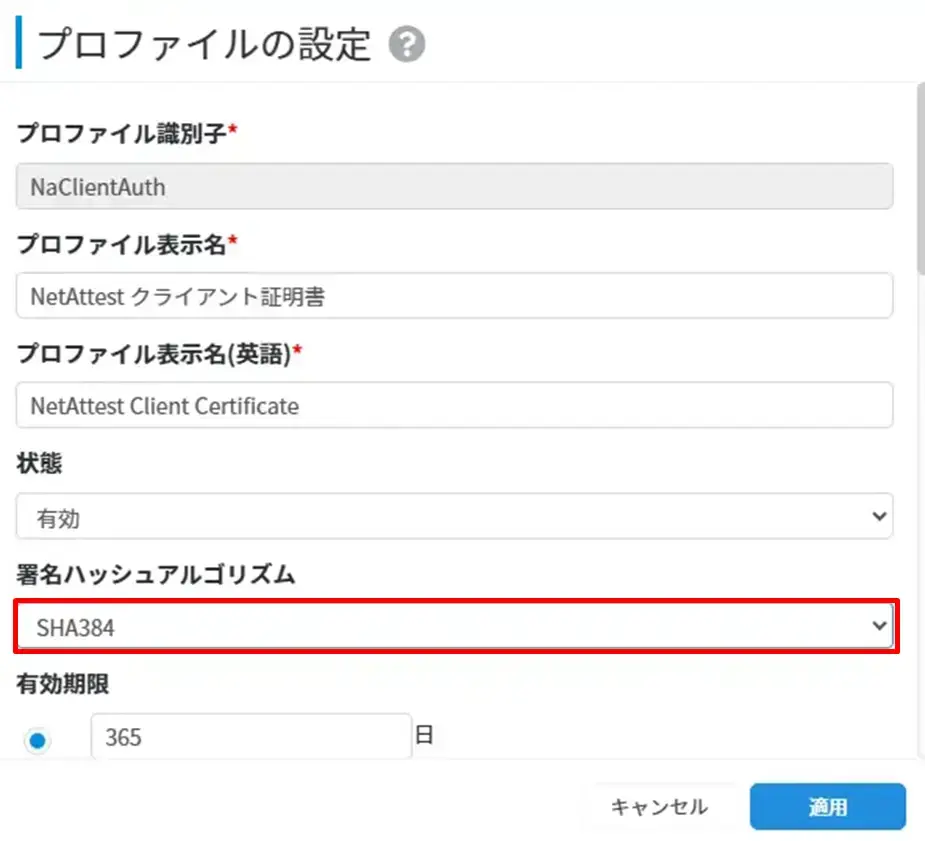Click the NaClientAuth identifier field
The height and width of the screenshot is (841, 925).
[x=454, y=187]
